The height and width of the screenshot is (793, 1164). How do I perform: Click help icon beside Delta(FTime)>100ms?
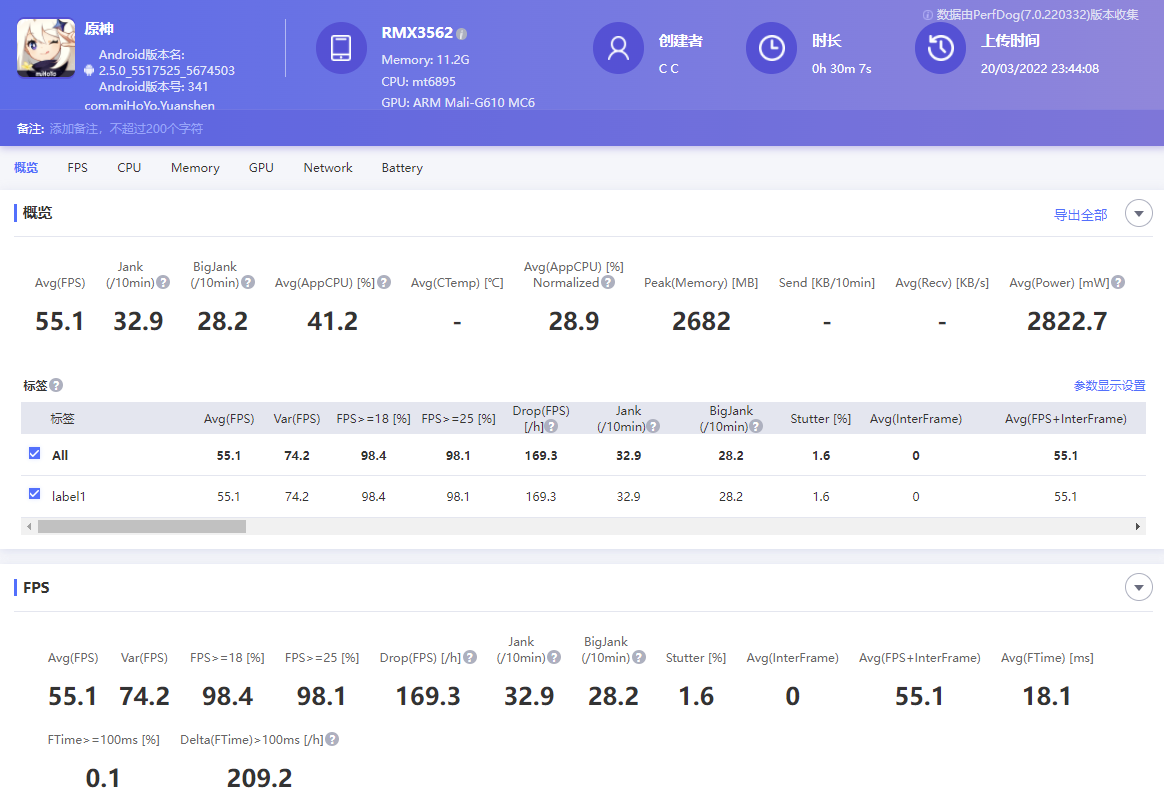[332, 740]
